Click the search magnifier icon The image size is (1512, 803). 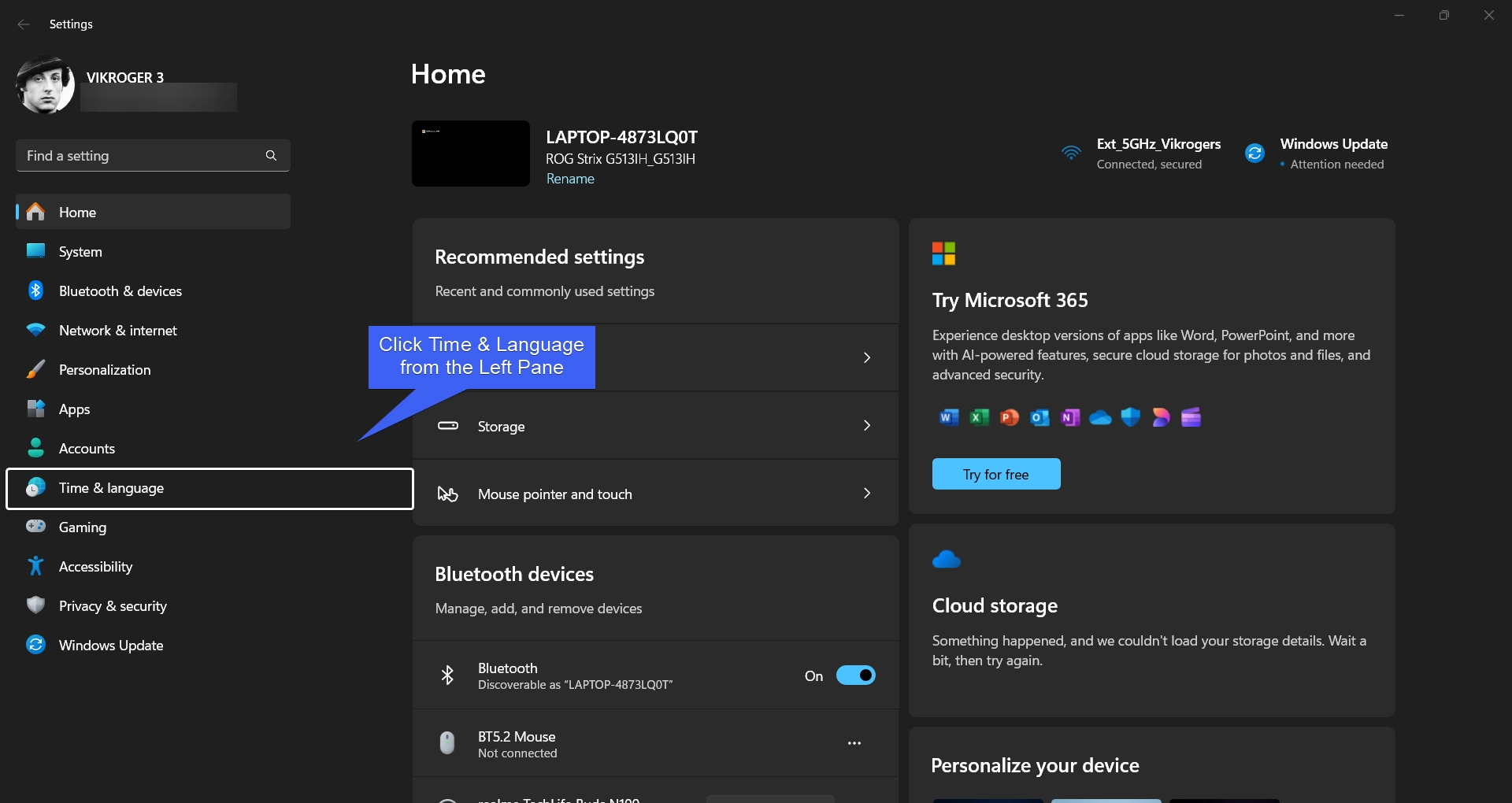[x=271, y=156]
